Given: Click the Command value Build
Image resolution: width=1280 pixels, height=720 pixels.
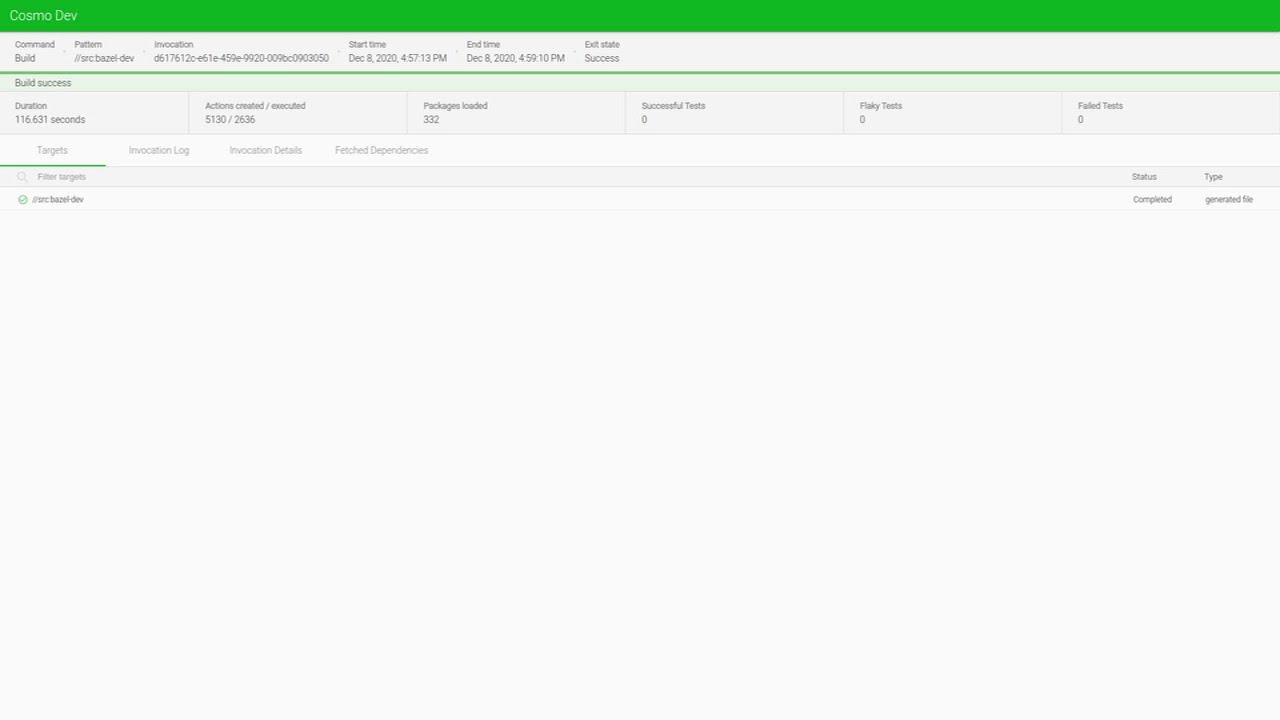Looking at the screenshot, I should coord(25,58).
